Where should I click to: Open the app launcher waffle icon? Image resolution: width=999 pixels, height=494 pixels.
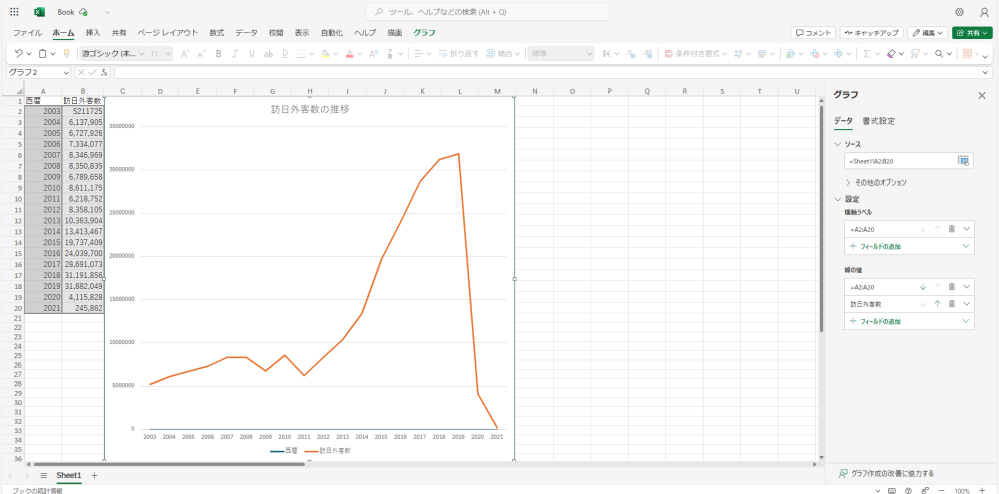click(14, 12)
